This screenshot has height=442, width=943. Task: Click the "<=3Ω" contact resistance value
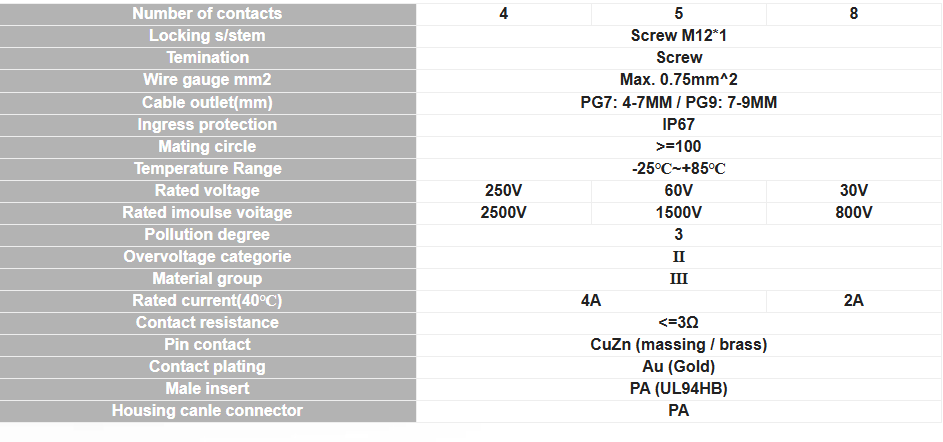(x=678, y=323)
